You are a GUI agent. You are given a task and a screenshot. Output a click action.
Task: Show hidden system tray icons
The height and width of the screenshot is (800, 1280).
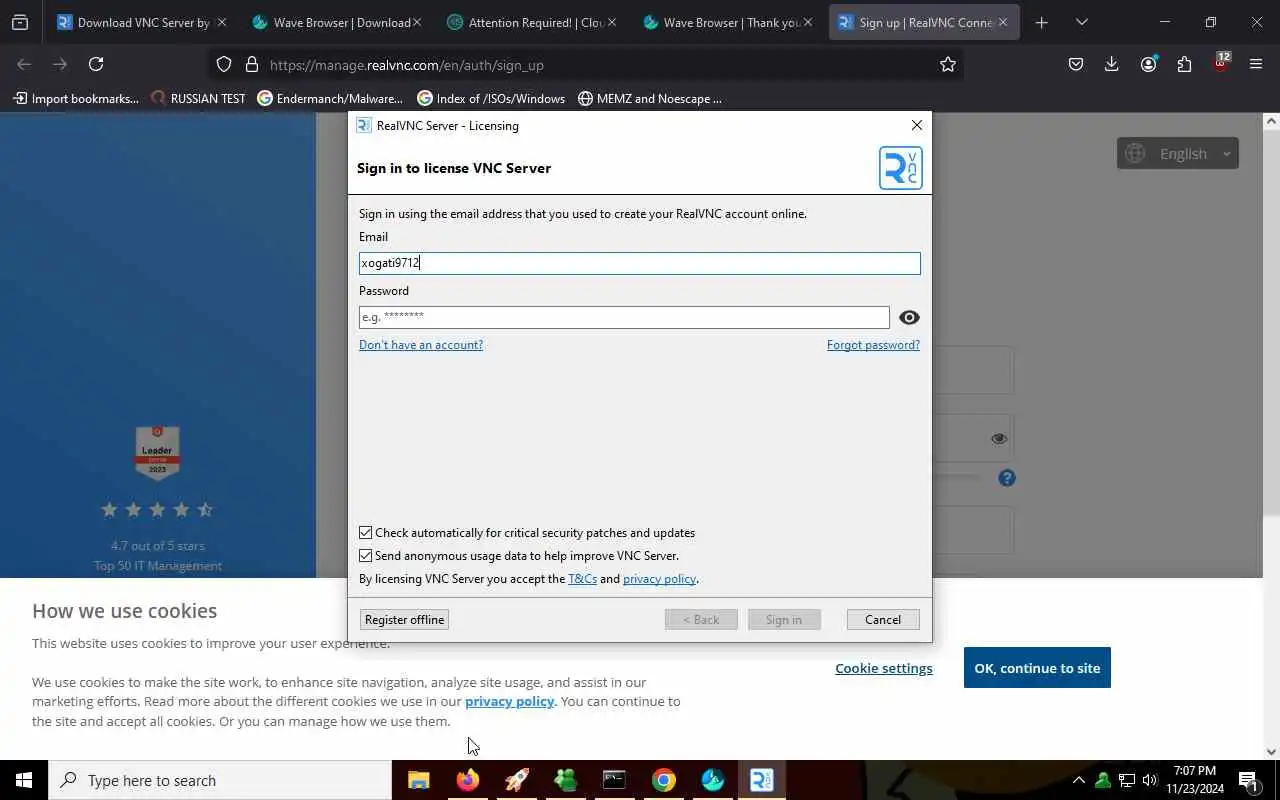coord(1078,780)
